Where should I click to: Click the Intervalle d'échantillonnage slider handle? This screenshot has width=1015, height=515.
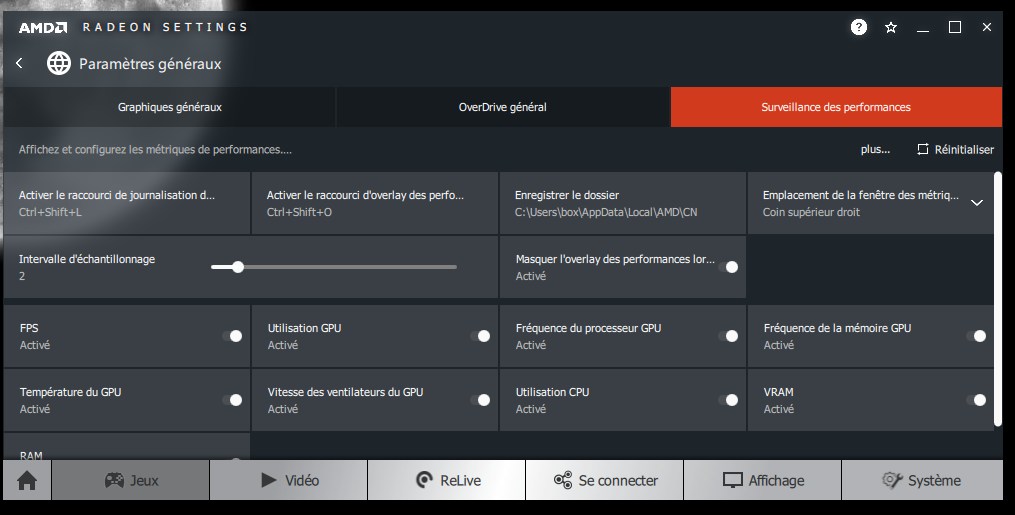click(x=238, y=267)
